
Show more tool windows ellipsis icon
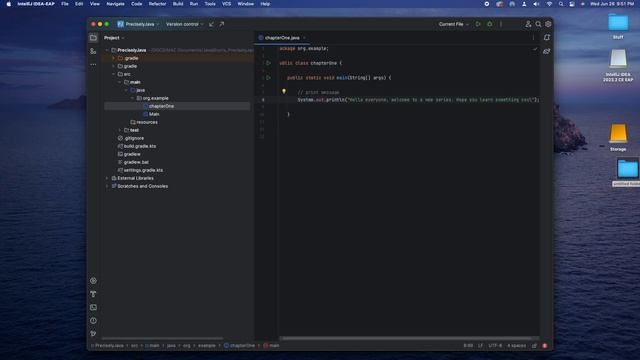click(93, 64)
